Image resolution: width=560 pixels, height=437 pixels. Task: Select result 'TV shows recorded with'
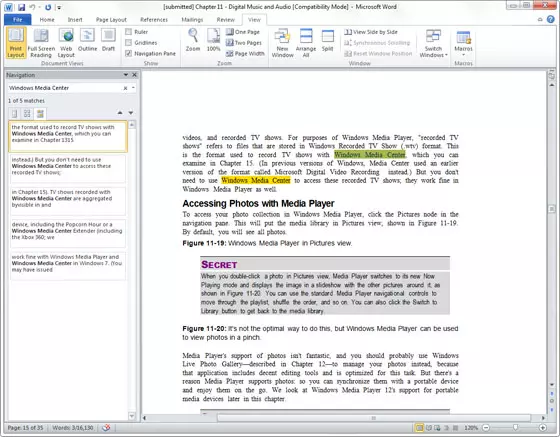(x=68, y=201)
